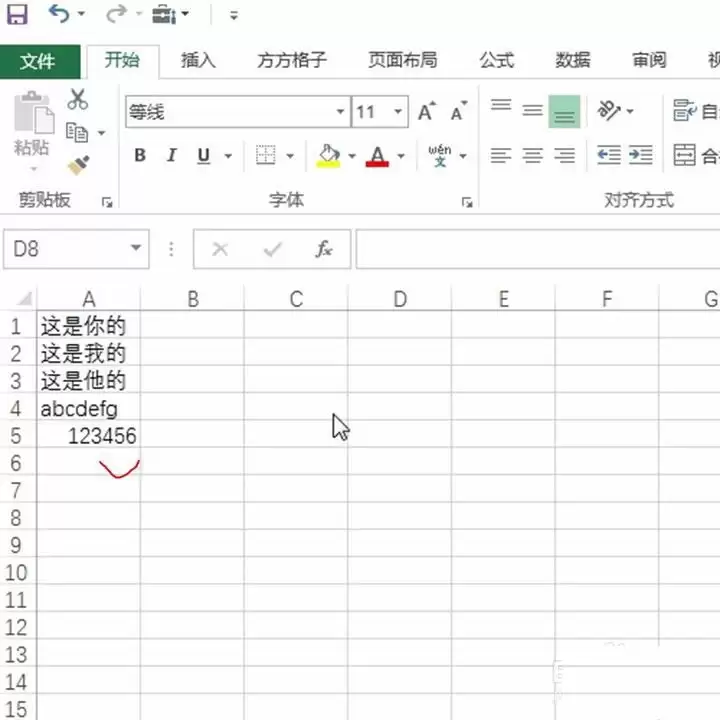The width and height of the screenshot is (720, 720).
Task: Expand the font size dropdown
Action: (x=398, y=112)
